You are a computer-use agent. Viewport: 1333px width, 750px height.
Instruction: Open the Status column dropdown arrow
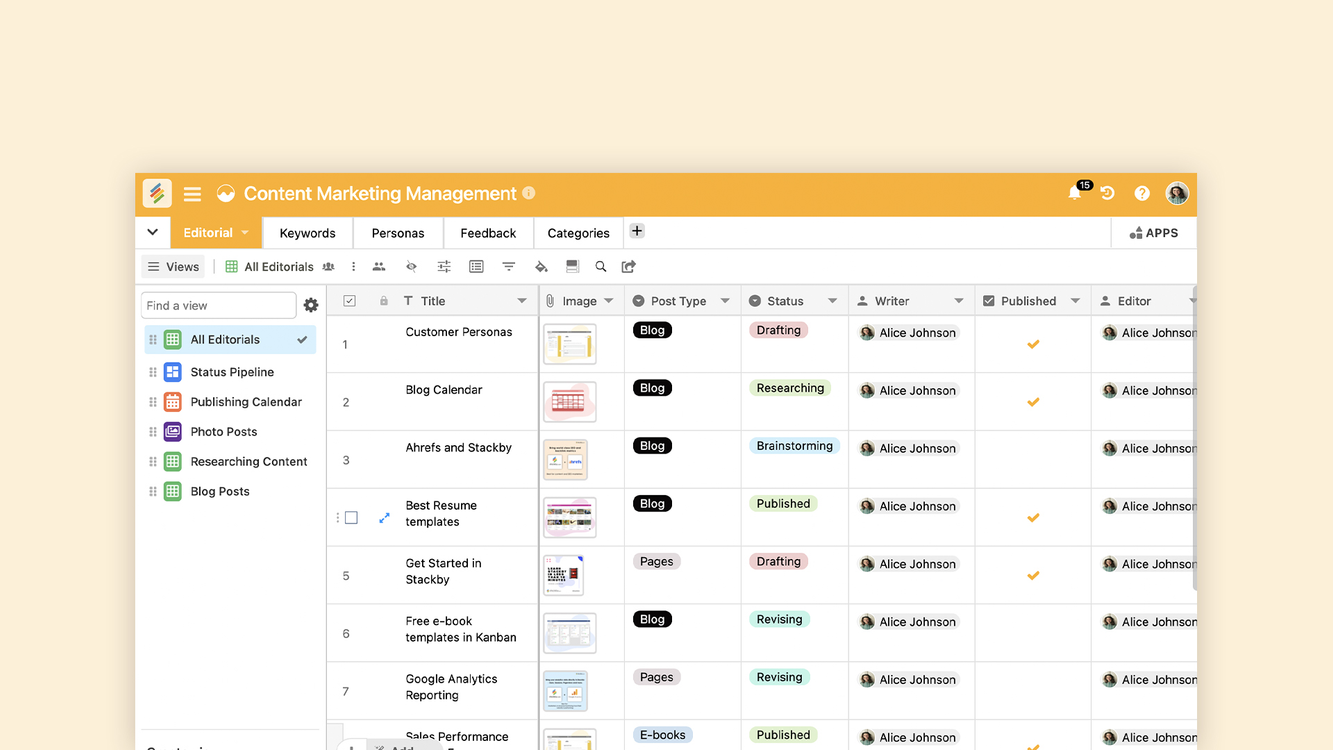click(832, 301)
